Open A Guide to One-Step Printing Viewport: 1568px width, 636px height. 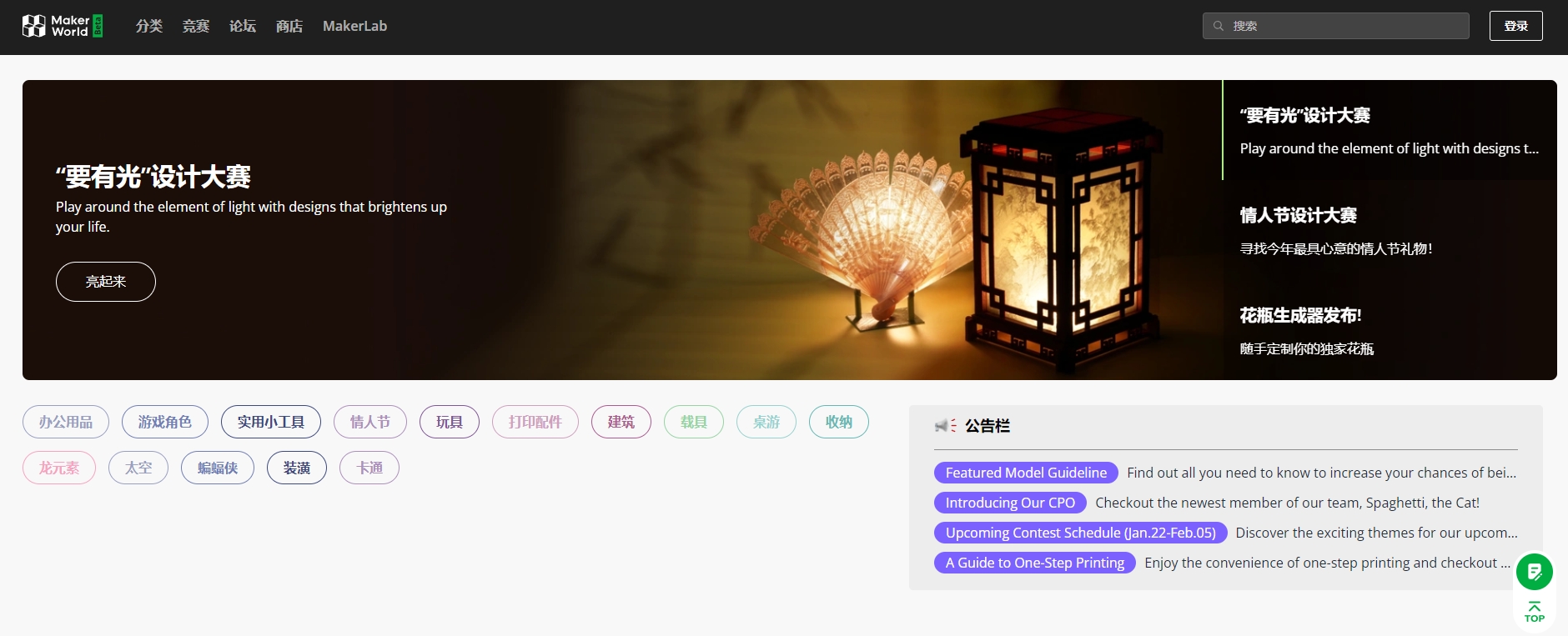(1034, 563)
